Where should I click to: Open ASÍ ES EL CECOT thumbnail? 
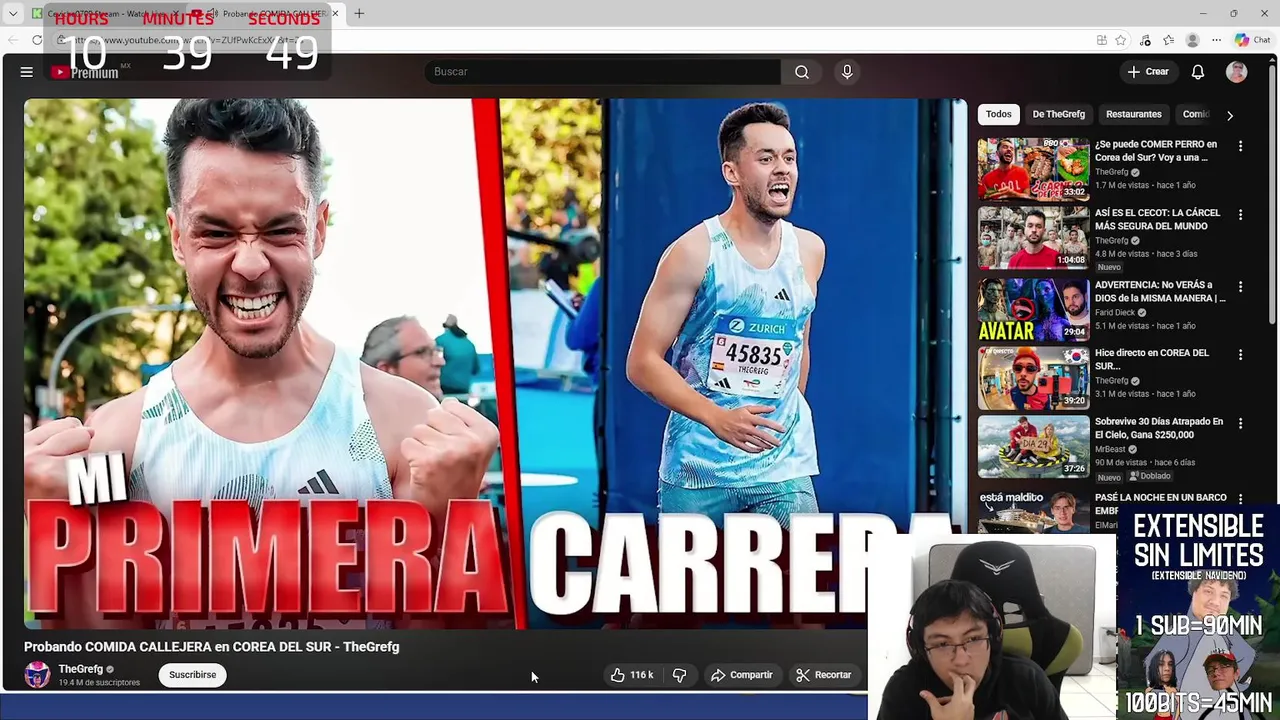point(1033,238)
